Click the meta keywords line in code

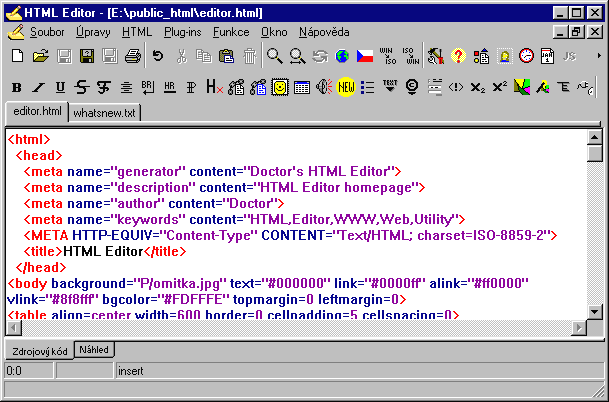click(x=244, y=219)
